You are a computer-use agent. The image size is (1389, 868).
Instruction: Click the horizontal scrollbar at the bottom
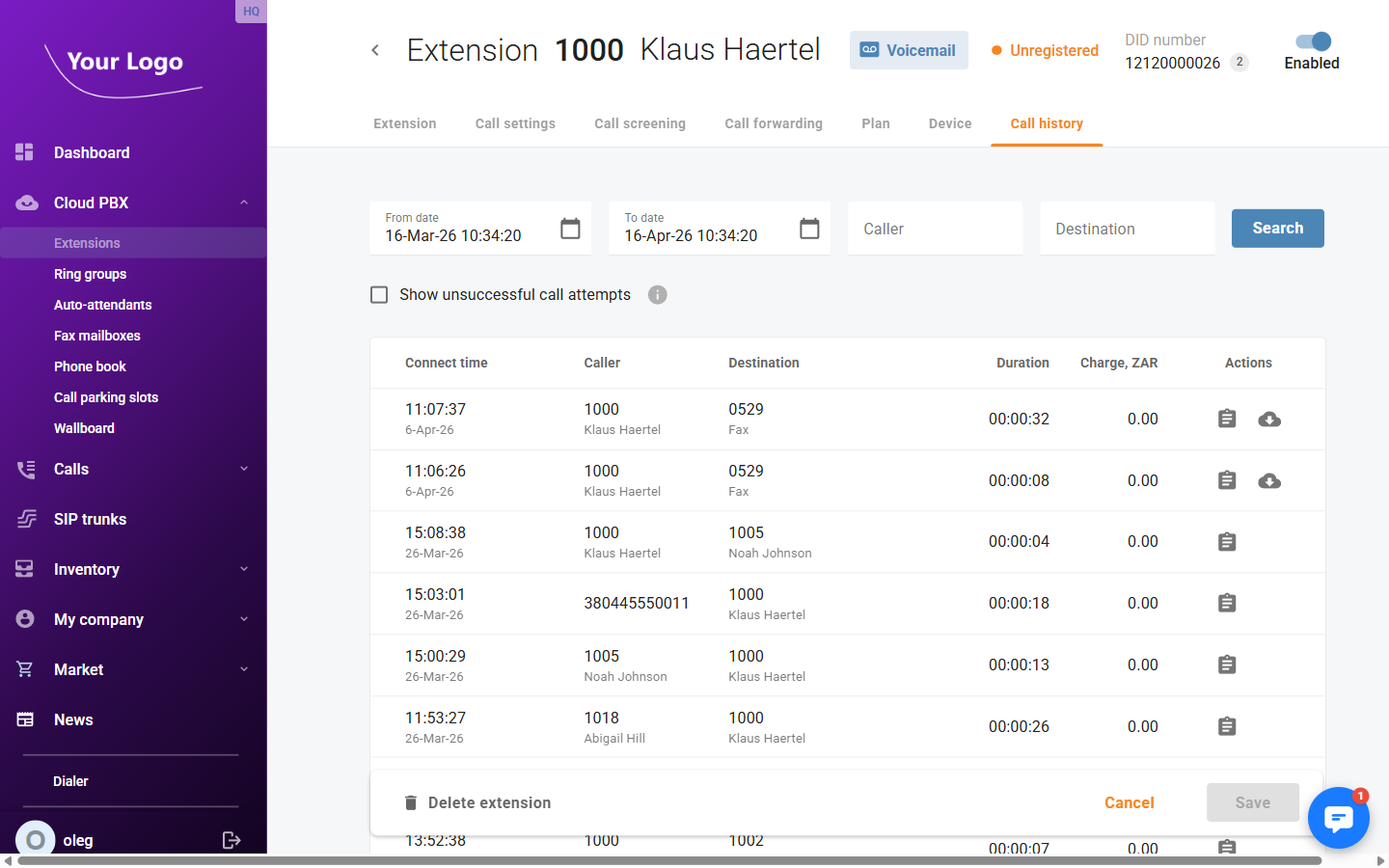[x=675, y=861]
